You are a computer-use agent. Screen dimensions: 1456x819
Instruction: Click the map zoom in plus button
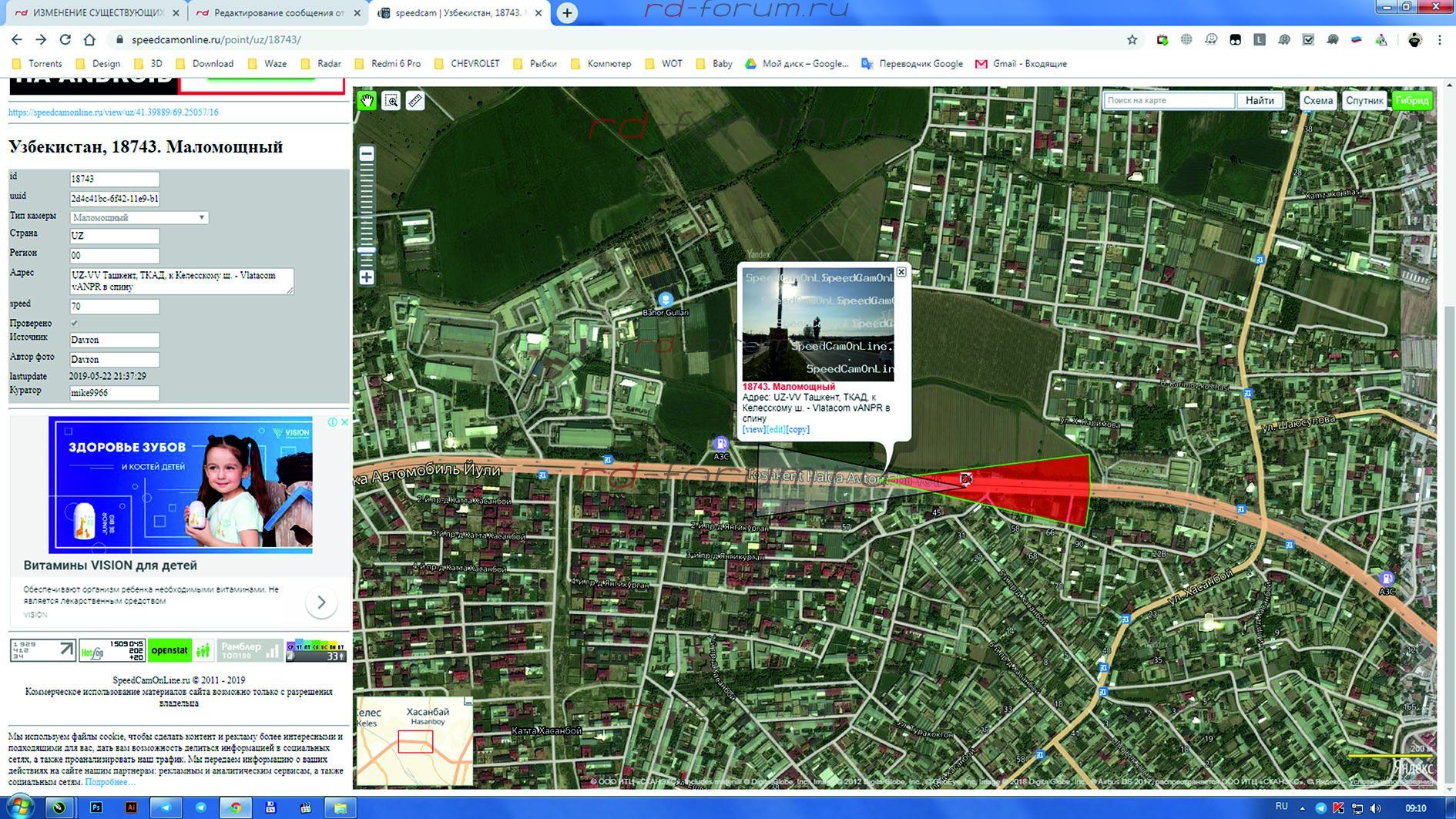(x=367, y=277)
